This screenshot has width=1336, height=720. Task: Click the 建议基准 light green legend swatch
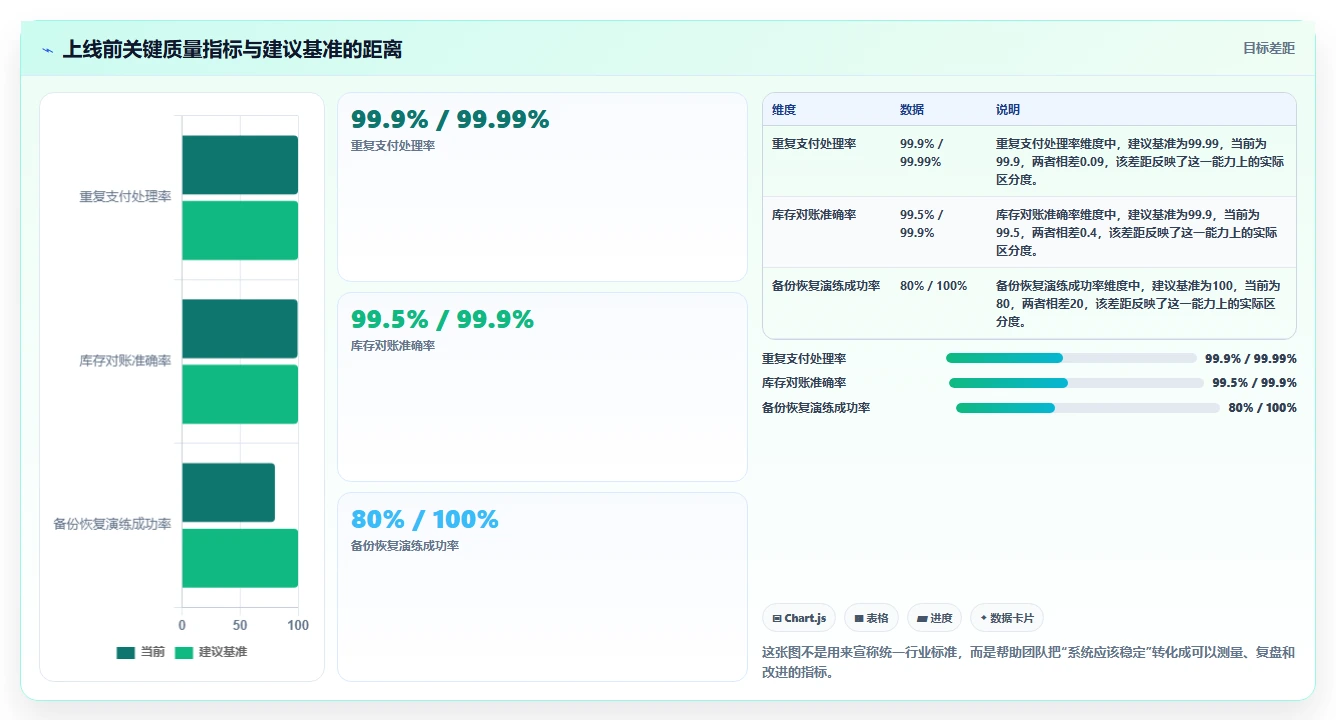pyautogui.click(x=184, y=652)
